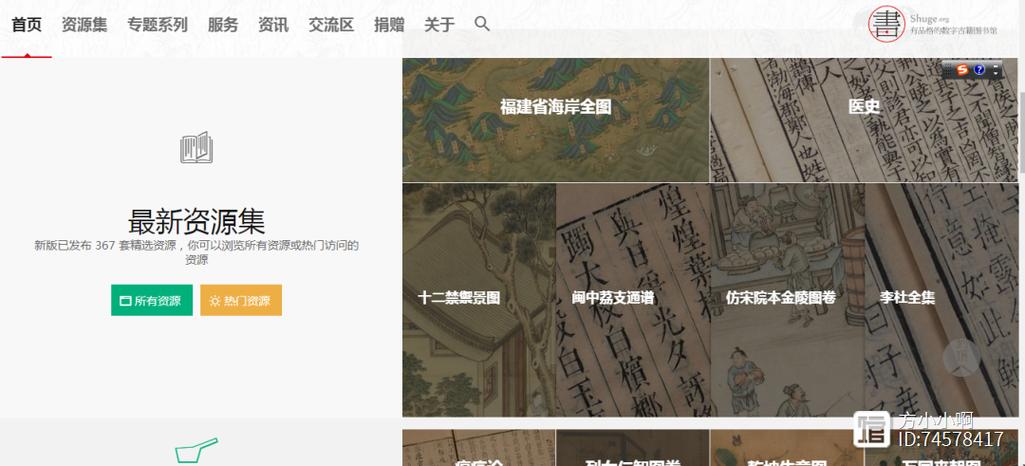Click the Shuge.org logo
Viewport: 1025px width, 466px height.
pyautogui.click(x=932, y=24)
